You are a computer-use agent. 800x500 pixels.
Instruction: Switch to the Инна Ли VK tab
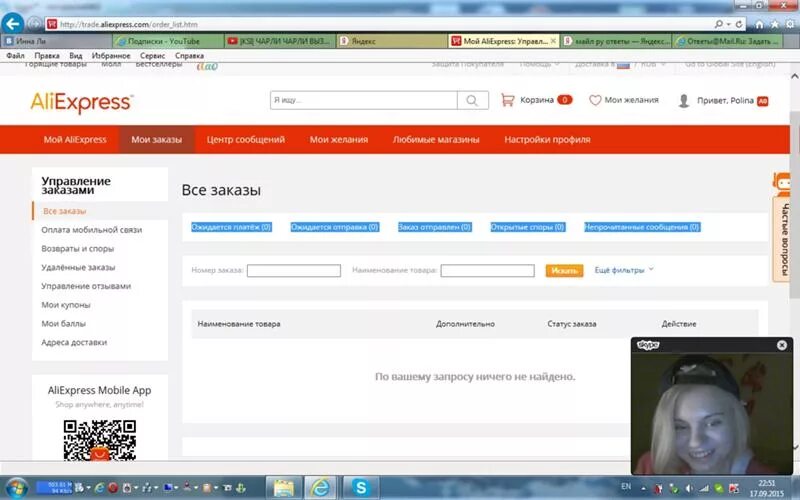[56, 41]
